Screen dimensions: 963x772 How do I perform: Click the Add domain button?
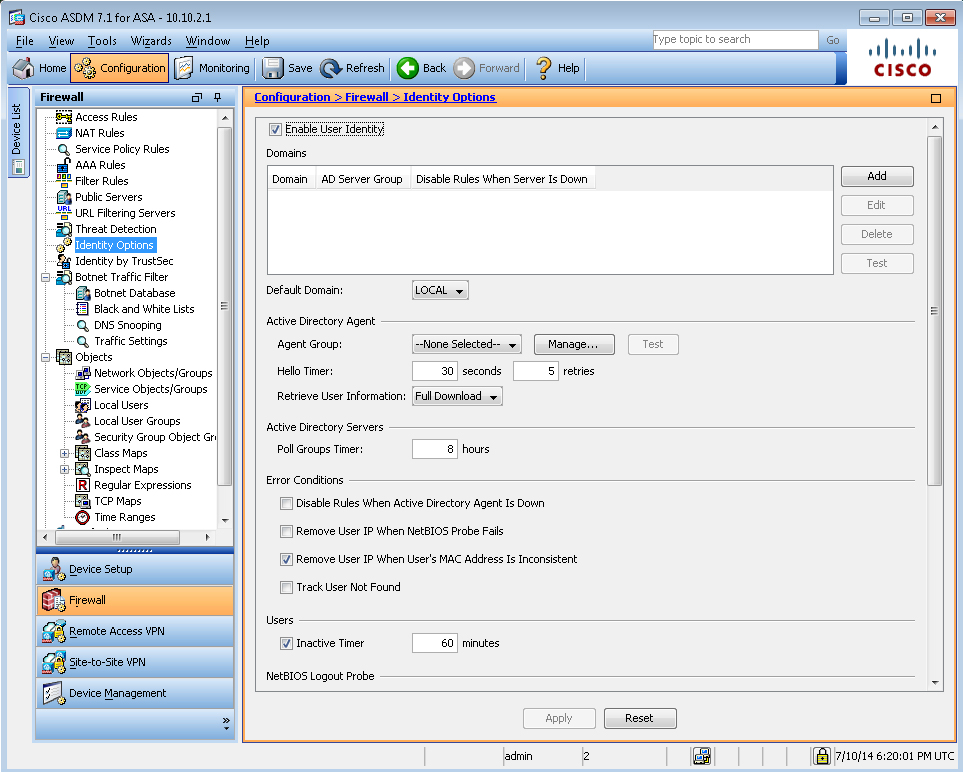876,176
